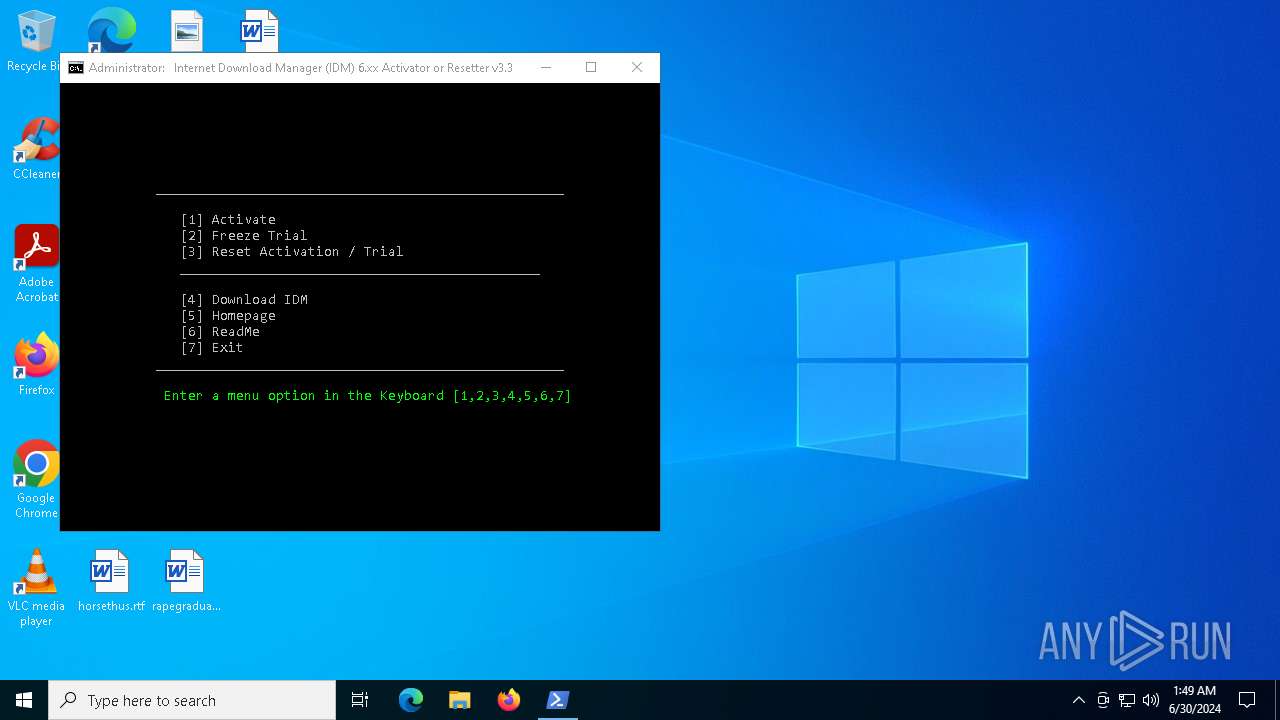Image resolution: width=1280 pixels, height=720 pixels.
Task: Launch Google Chrome desktop shortcut
Action: click(x=36, y=480)
